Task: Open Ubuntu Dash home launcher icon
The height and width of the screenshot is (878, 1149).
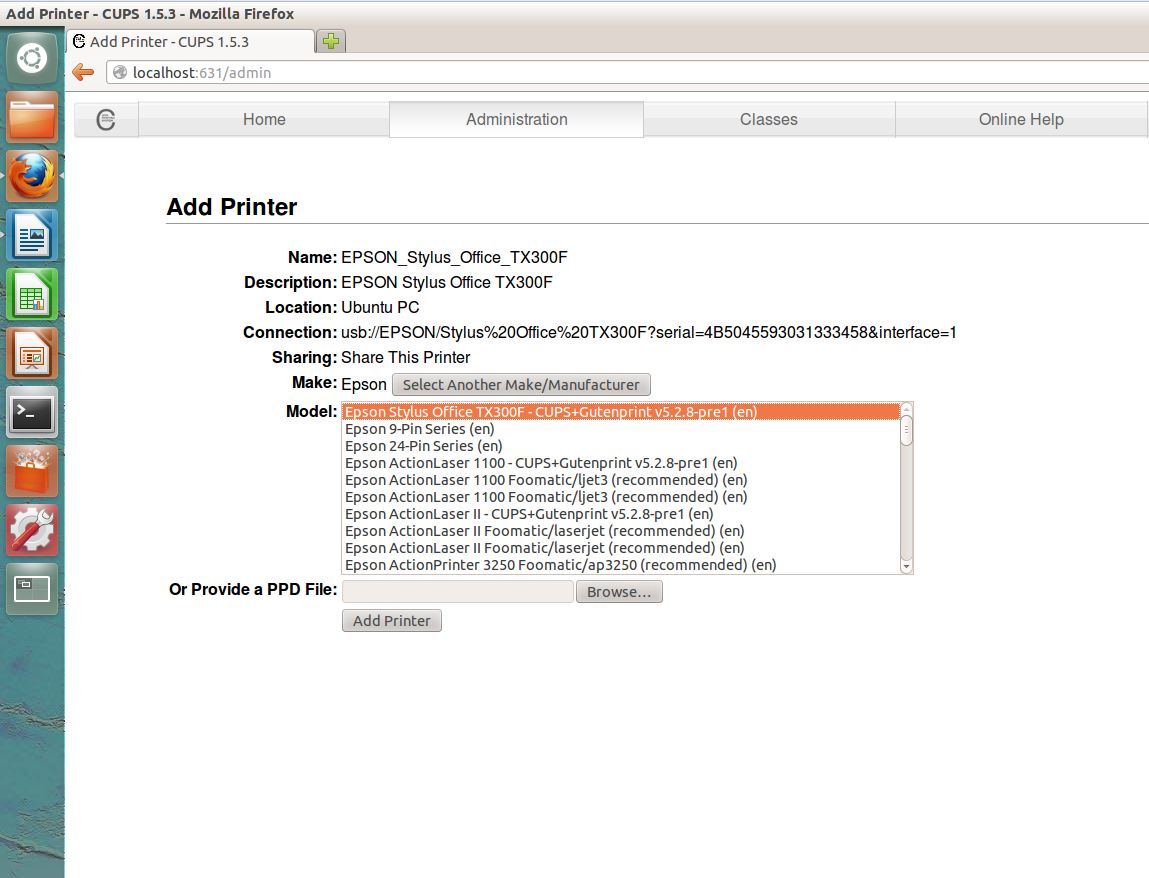Action: [x=32, y=58]
